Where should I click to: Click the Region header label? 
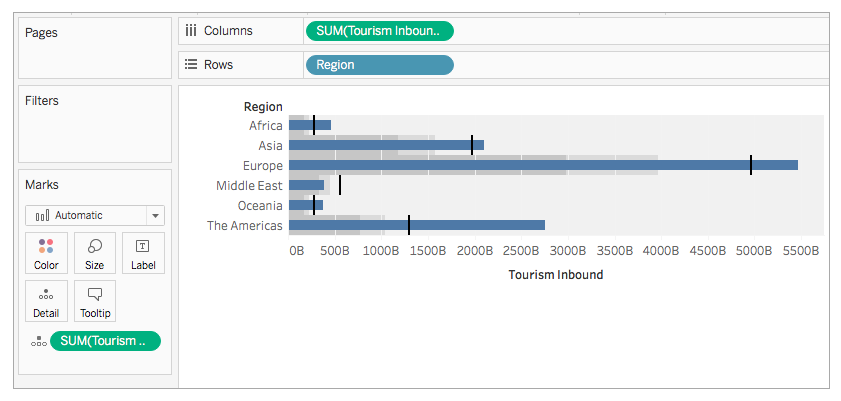pos(263,107)
